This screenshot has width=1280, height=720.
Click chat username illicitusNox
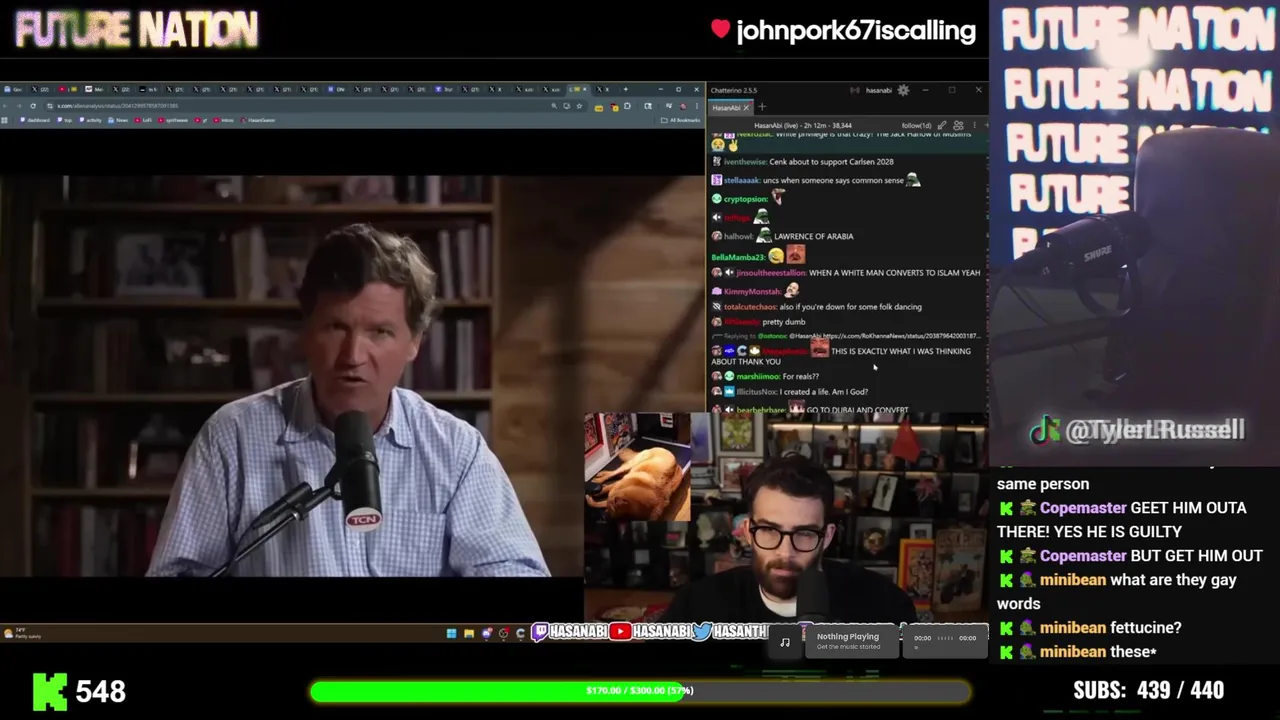click(757, 392)
